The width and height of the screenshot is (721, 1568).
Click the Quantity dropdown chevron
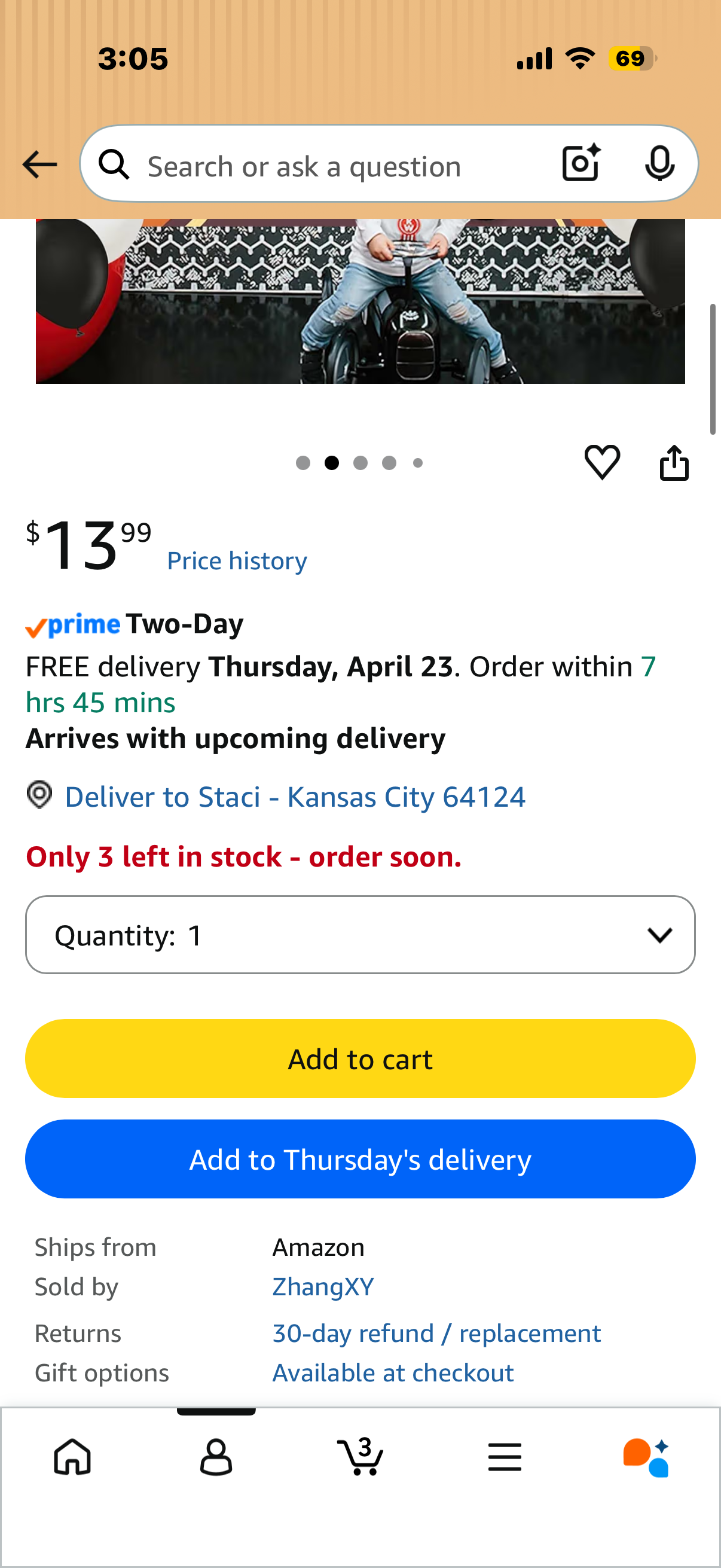(659, 935)
